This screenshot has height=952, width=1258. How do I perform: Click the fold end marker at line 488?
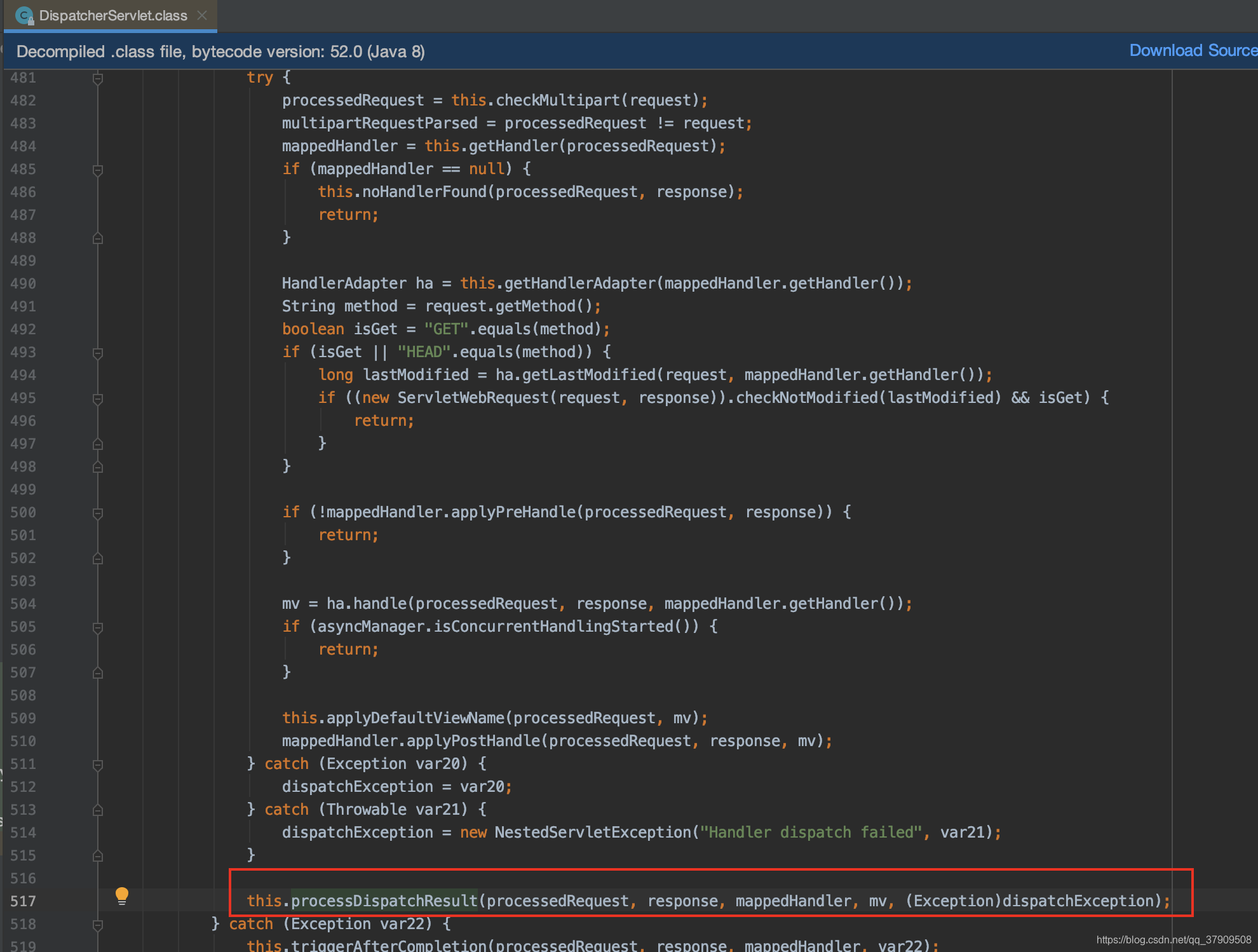(98, 238)
